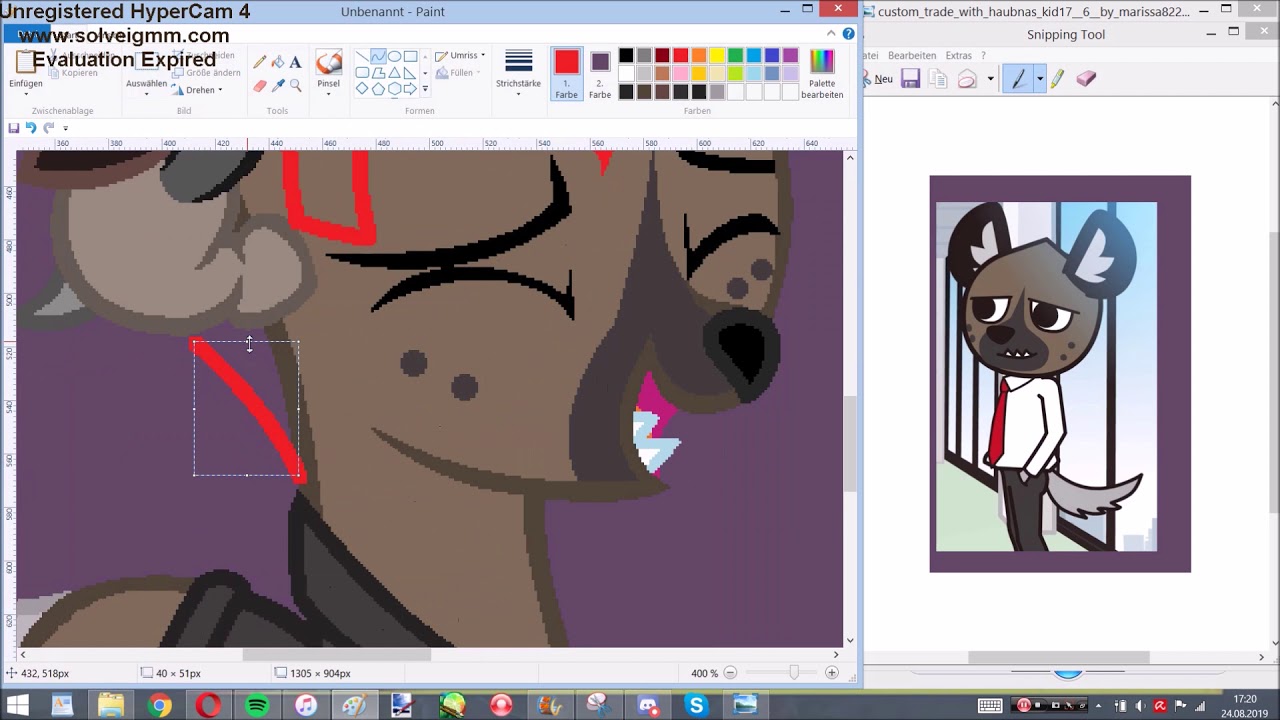Copy the snip in Snipping Tool
Image resolution: width=1280 pixels, height=720 pixels.
[938, 79]
